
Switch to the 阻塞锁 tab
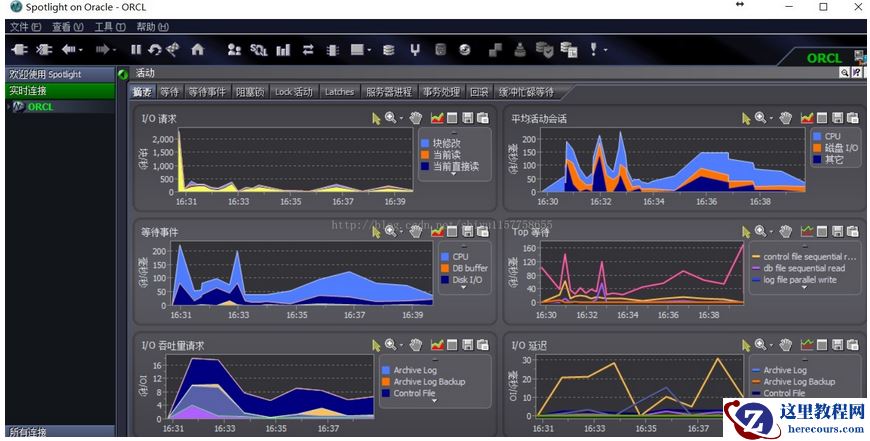(x=250, y=92)
